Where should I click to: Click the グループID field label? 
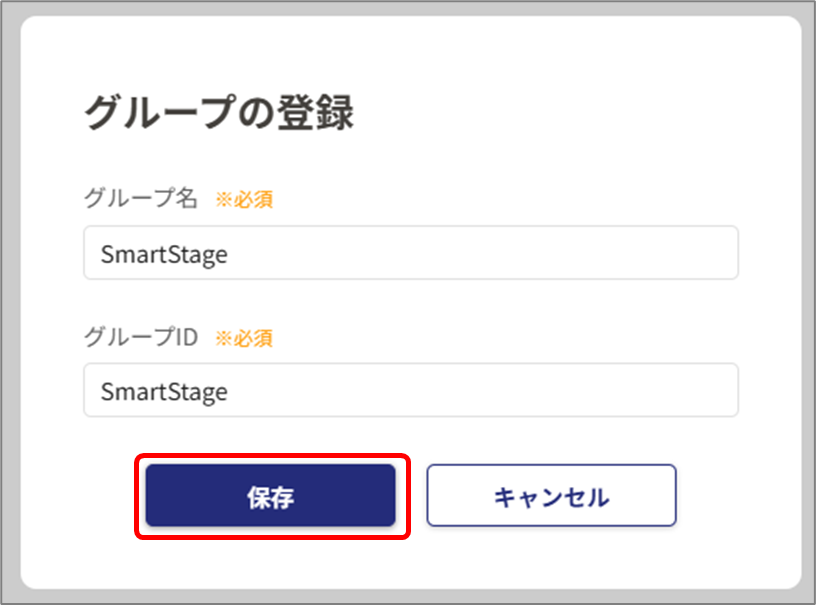[x=141, y=337]
